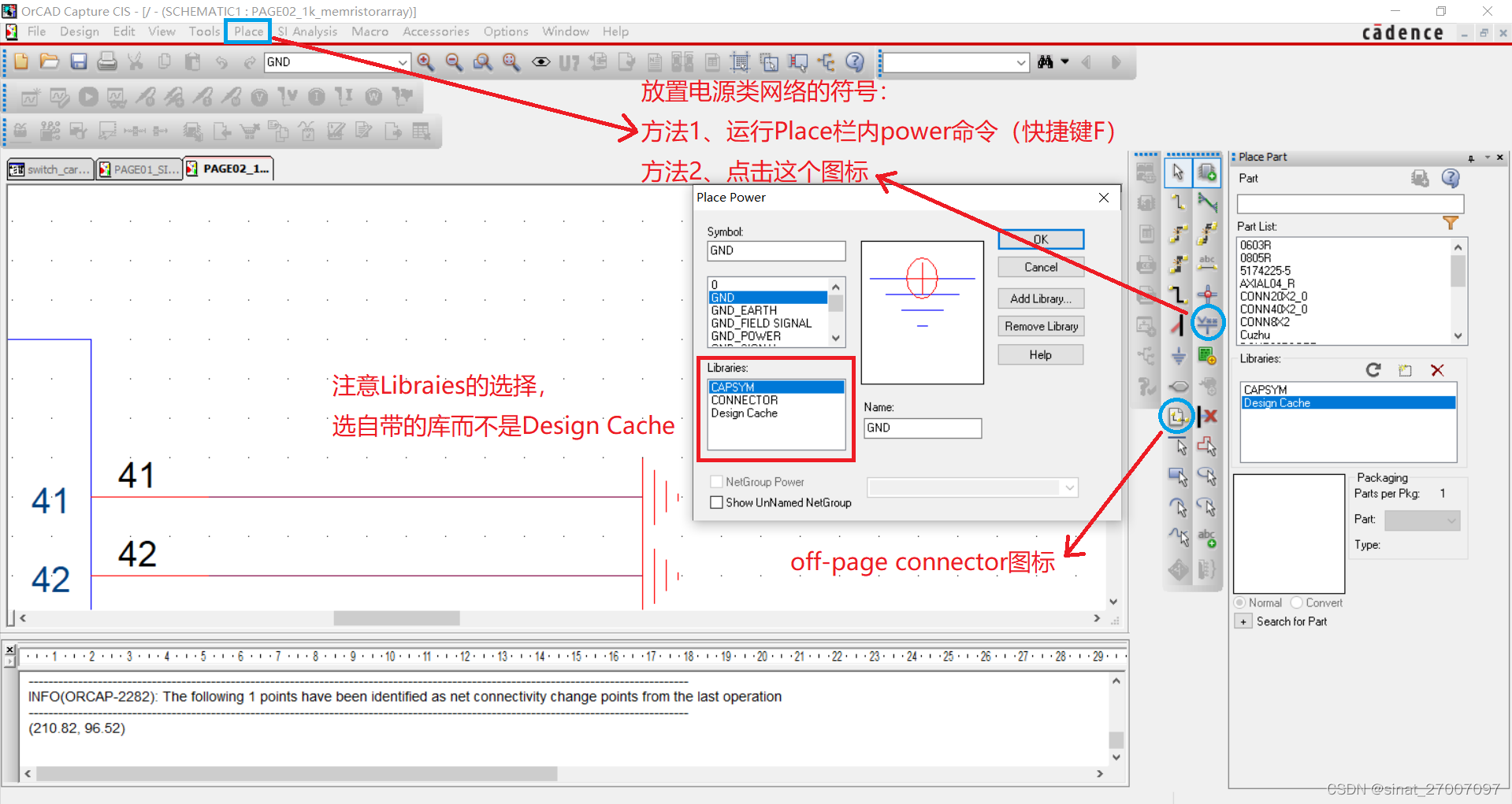Viewport: 1512px width, 804px height.
Task: Refresh the Libraries list in Place Part
Action: (x=1373, y=369)
